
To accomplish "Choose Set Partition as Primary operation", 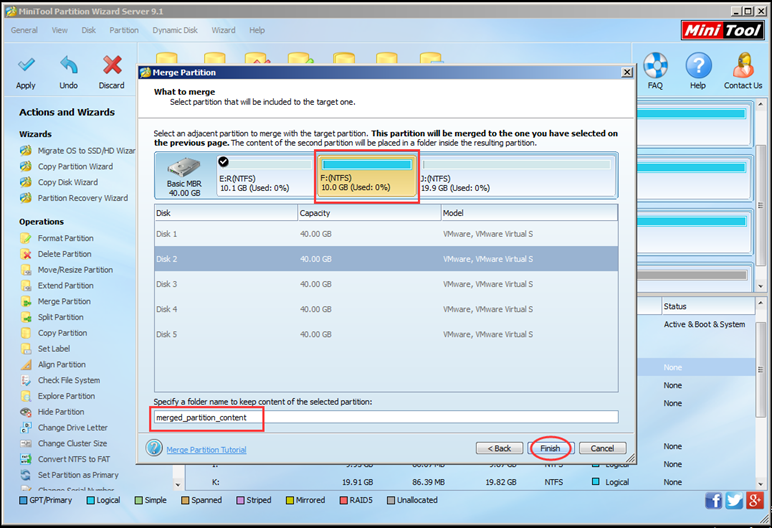I will click(x=70, y=475).
